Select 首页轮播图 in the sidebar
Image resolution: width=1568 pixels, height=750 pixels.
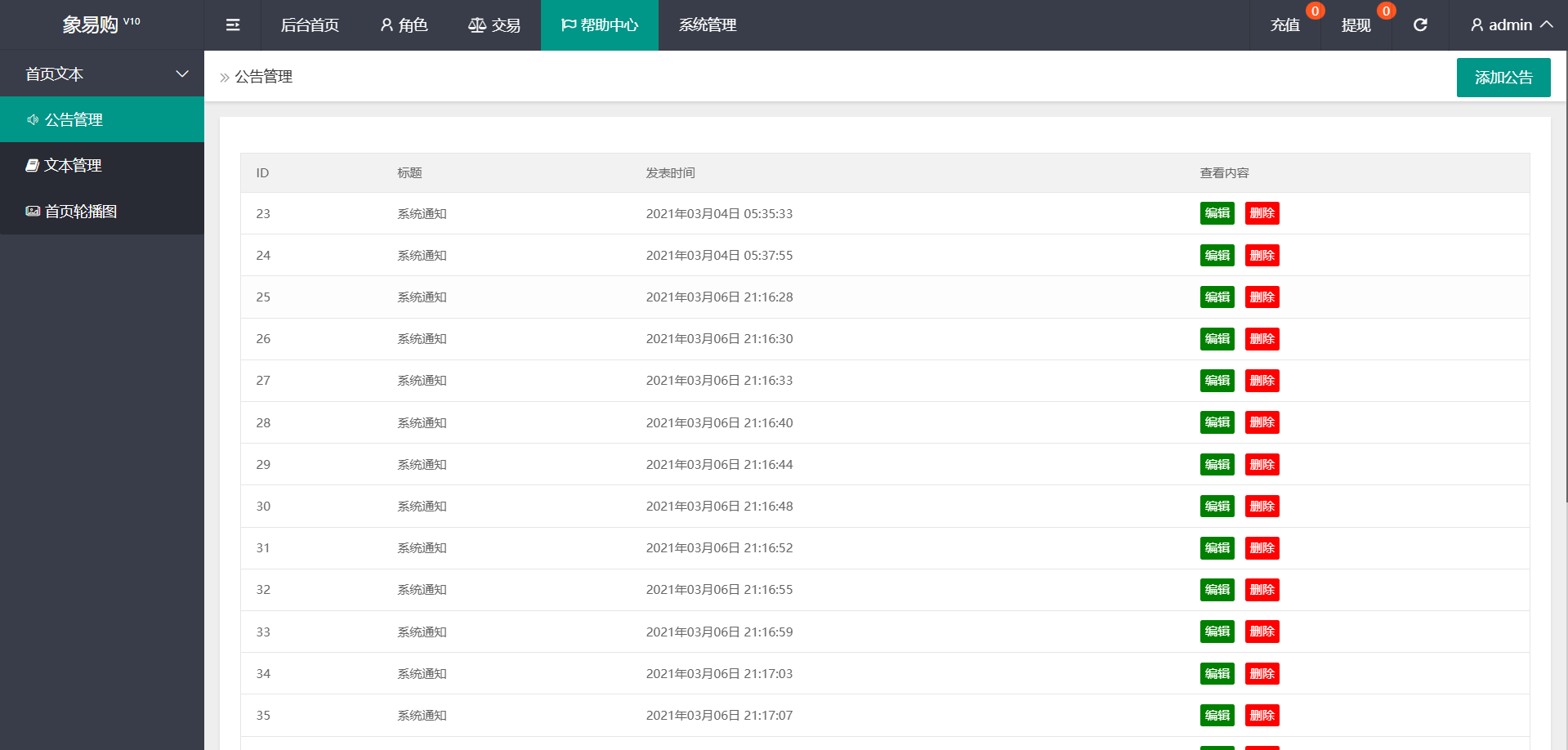(x=102, y=211)
